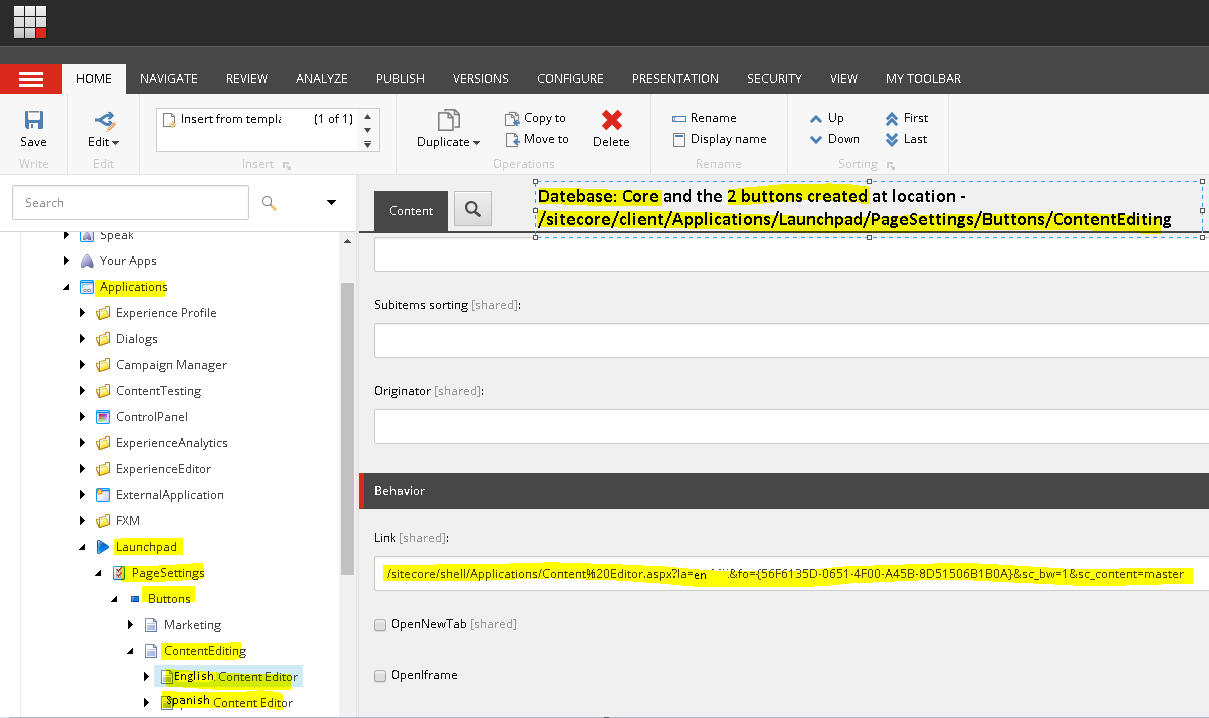Move item Up in sorting
Image resolution: width=1209 pixels, height=718 pixels.
click(827, 118)
